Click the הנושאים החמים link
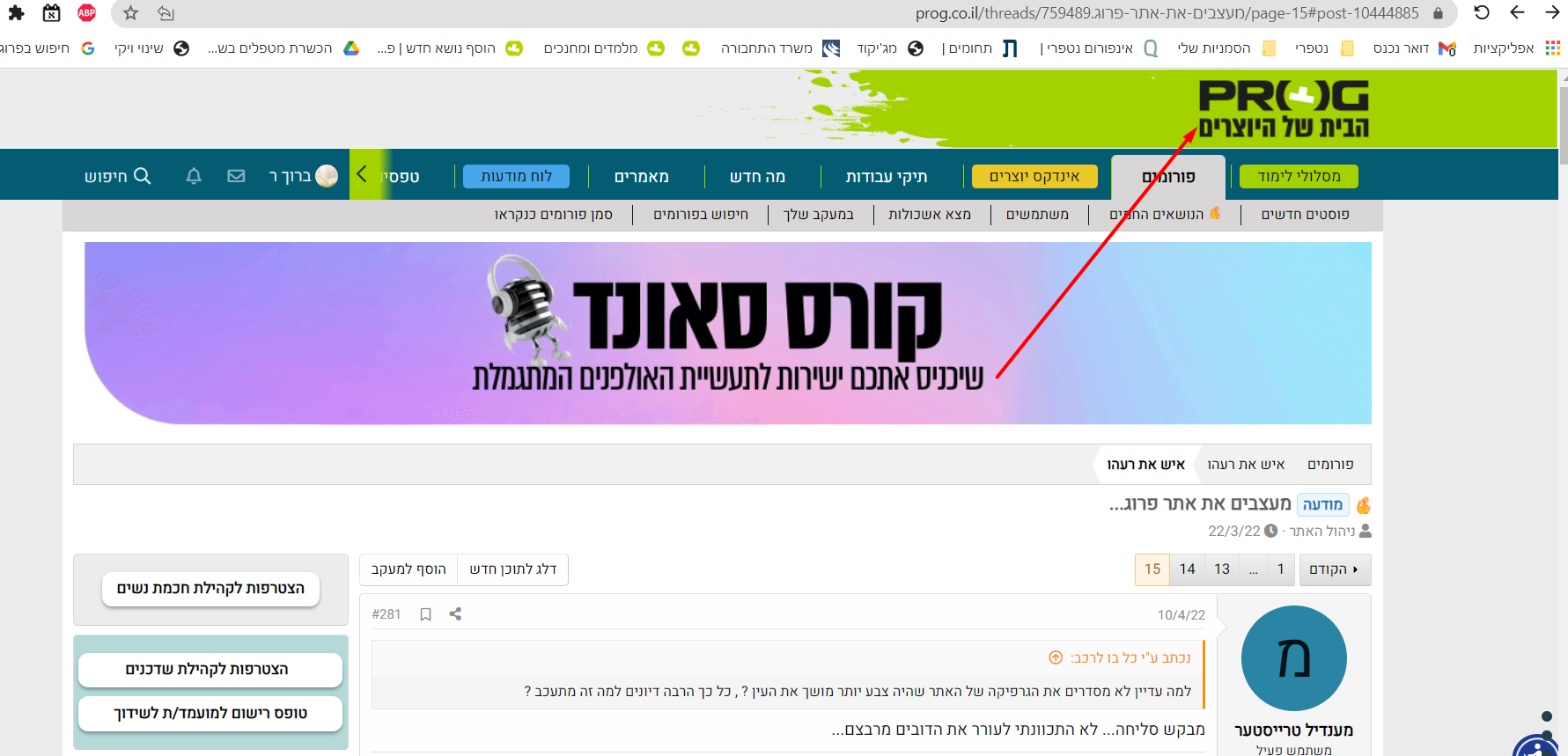 (x=1165, y=214)
